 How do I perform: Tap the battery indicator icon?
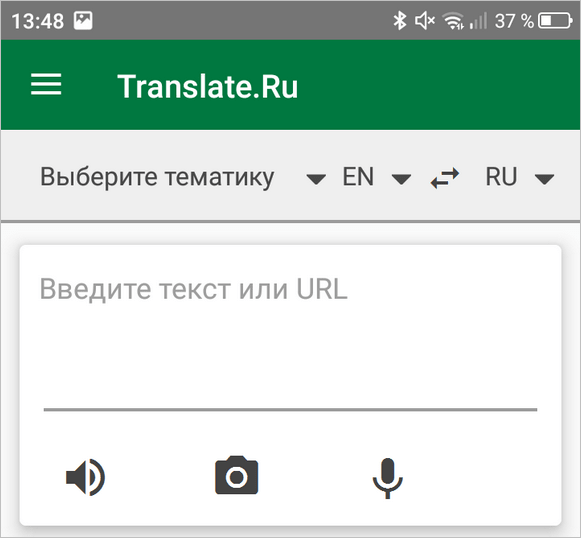coord(555,21)
